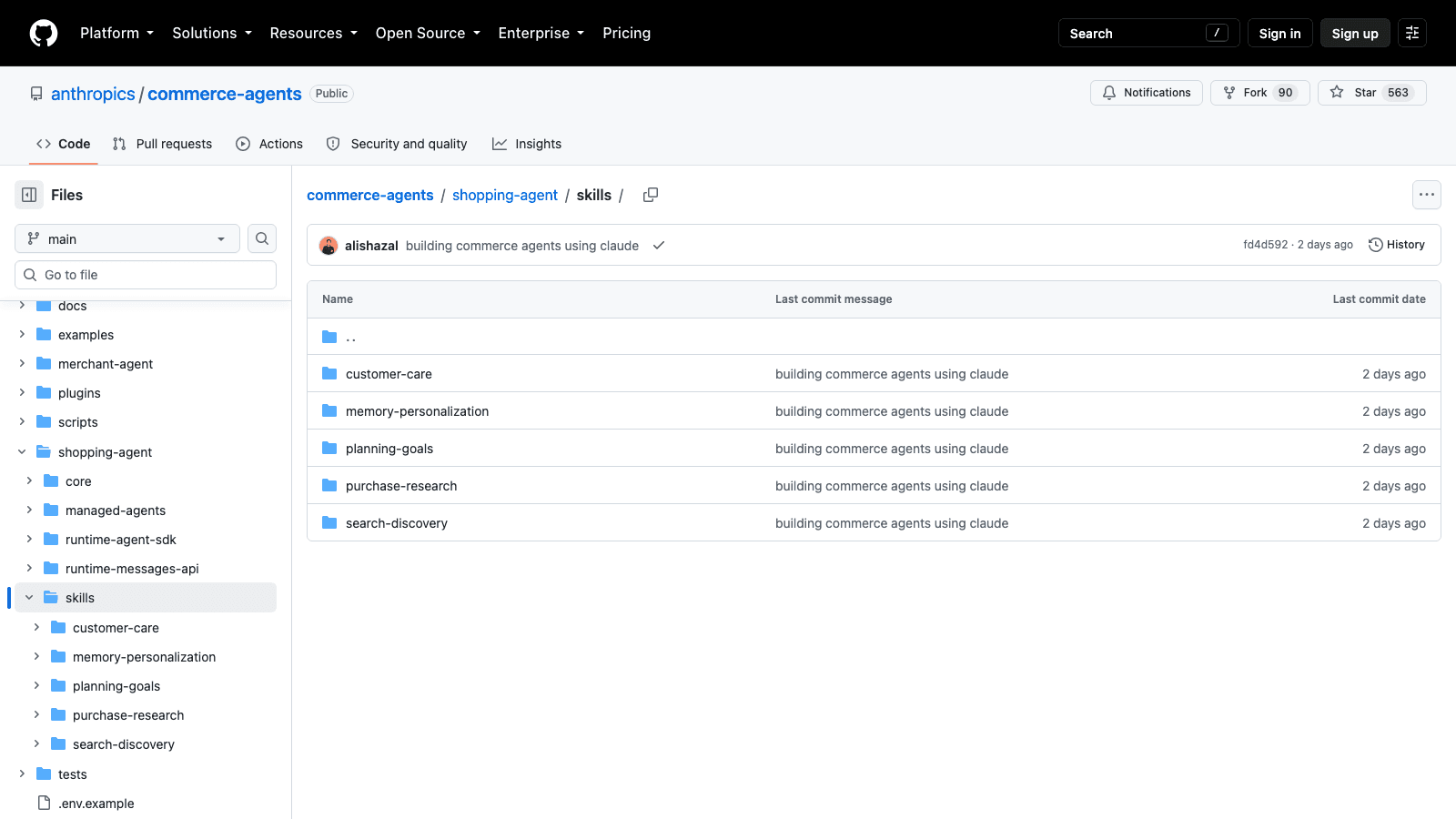The height and width of the screenshot is (819, 1456).
Task: Expand the tests folder chevron
Action: click(22, 774)
